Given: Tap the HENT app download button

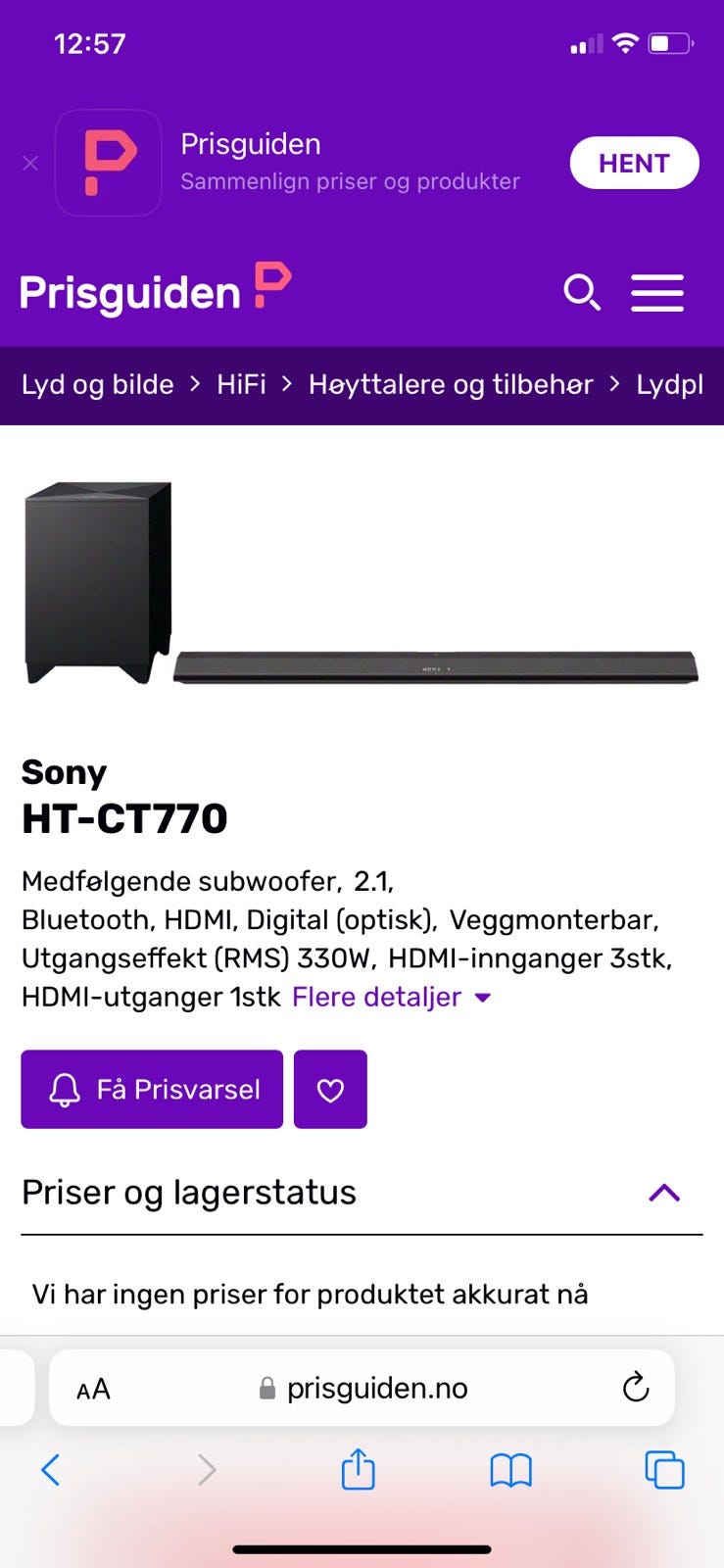Looking at the screenshot, I should [x=634, y=163].
